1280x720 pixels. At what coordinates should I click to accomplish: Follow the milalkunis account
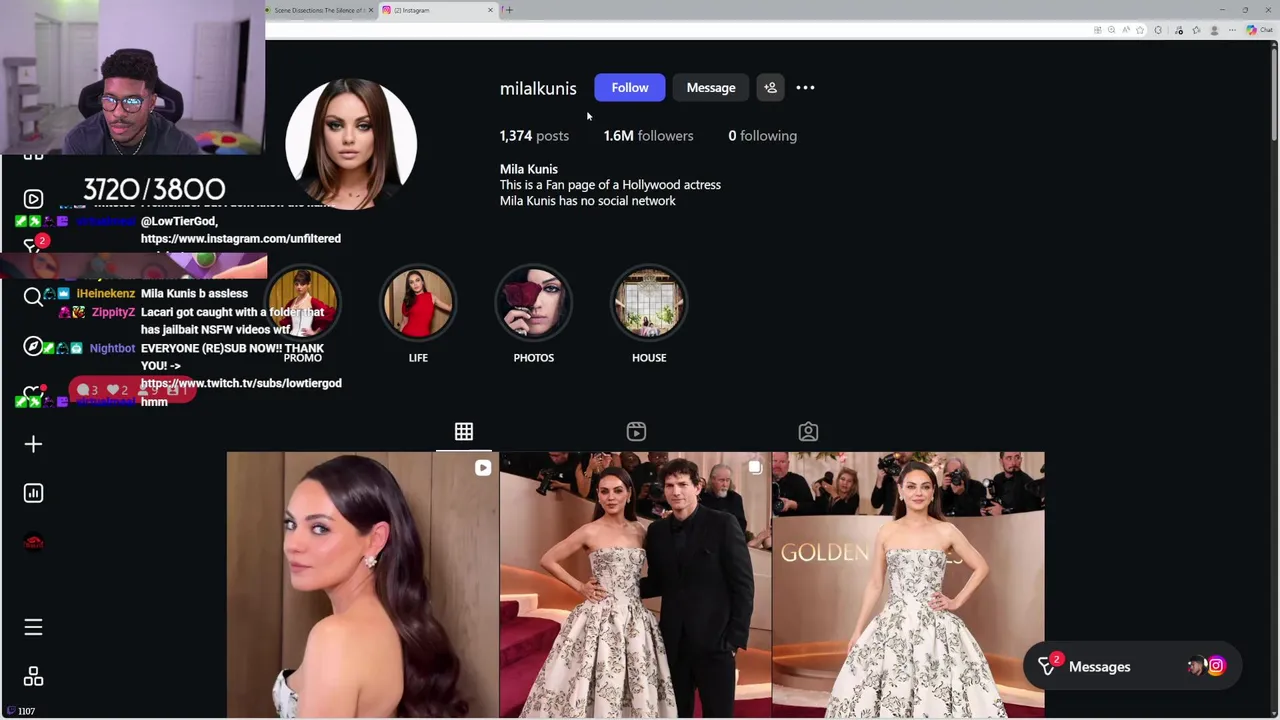[630, 88]
